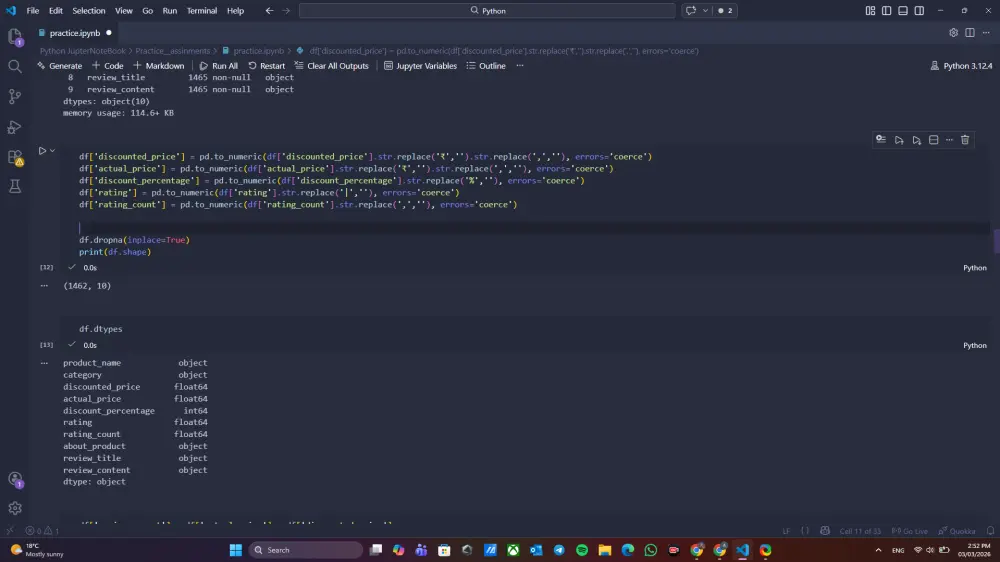1000x562 pixels.
Task: Open Copilot chat icon in title bar
Action: 691,11
